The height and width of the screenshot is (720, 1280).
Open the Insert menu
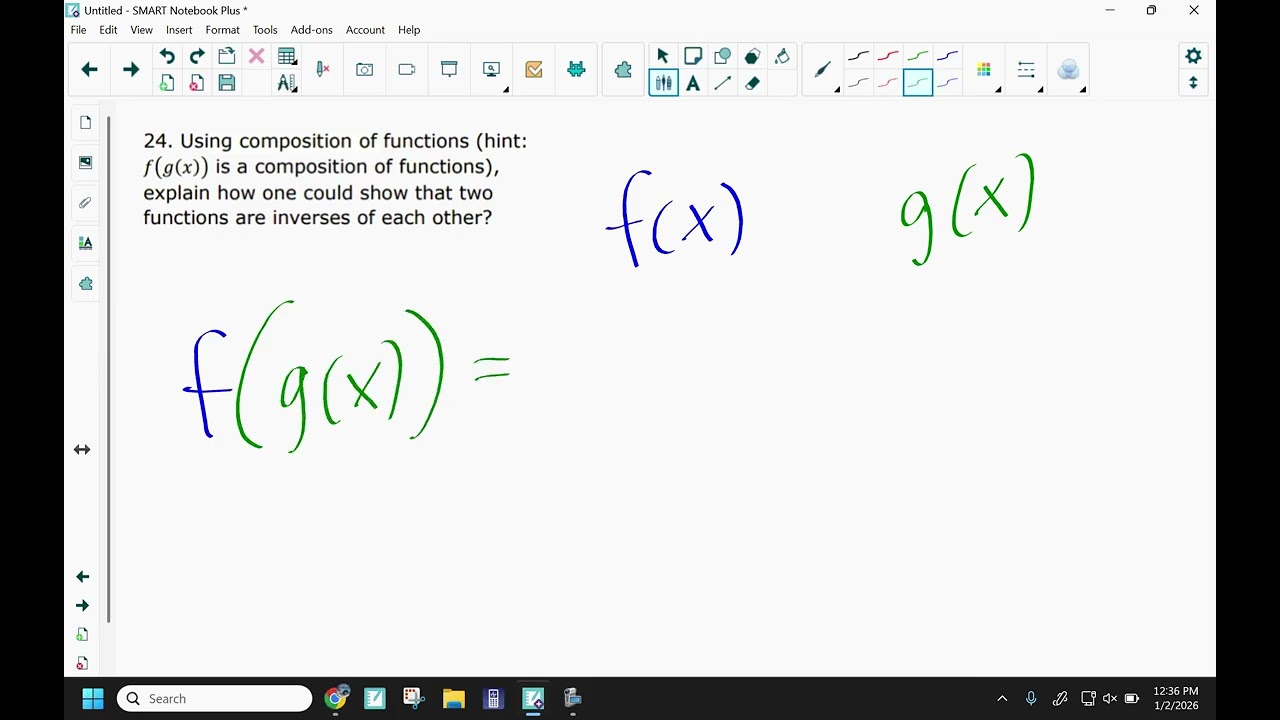coord(179,30)
